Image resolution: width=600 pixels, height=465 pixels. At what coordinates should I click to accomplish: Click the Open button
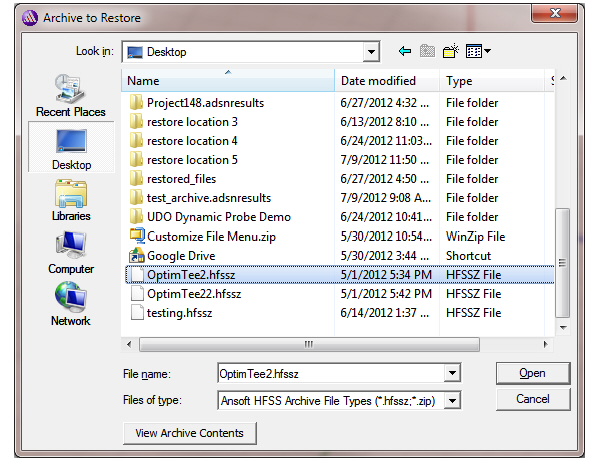coord(533,373)
